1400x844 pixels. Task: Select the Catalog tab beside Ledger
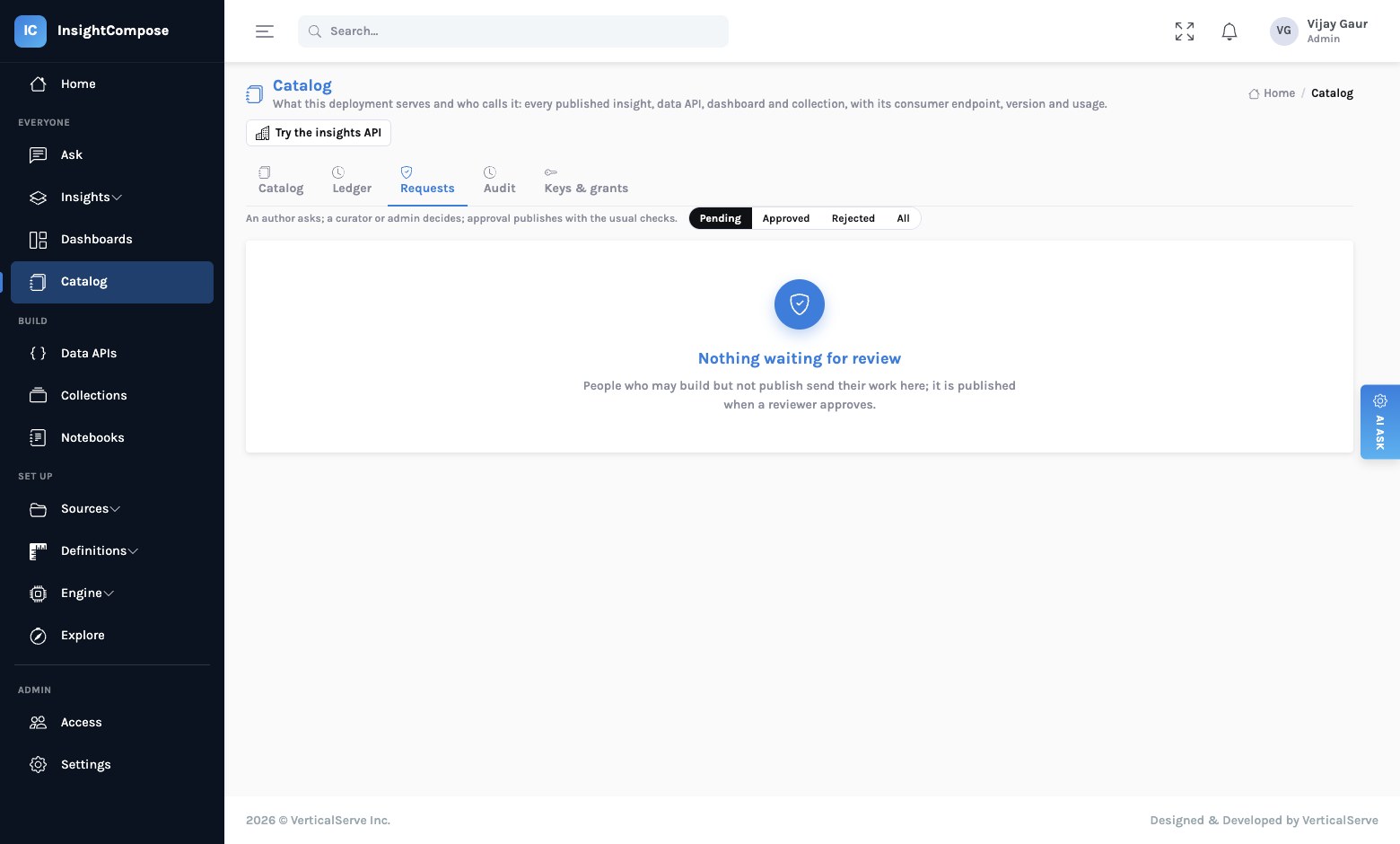click(x=281, y=180)
